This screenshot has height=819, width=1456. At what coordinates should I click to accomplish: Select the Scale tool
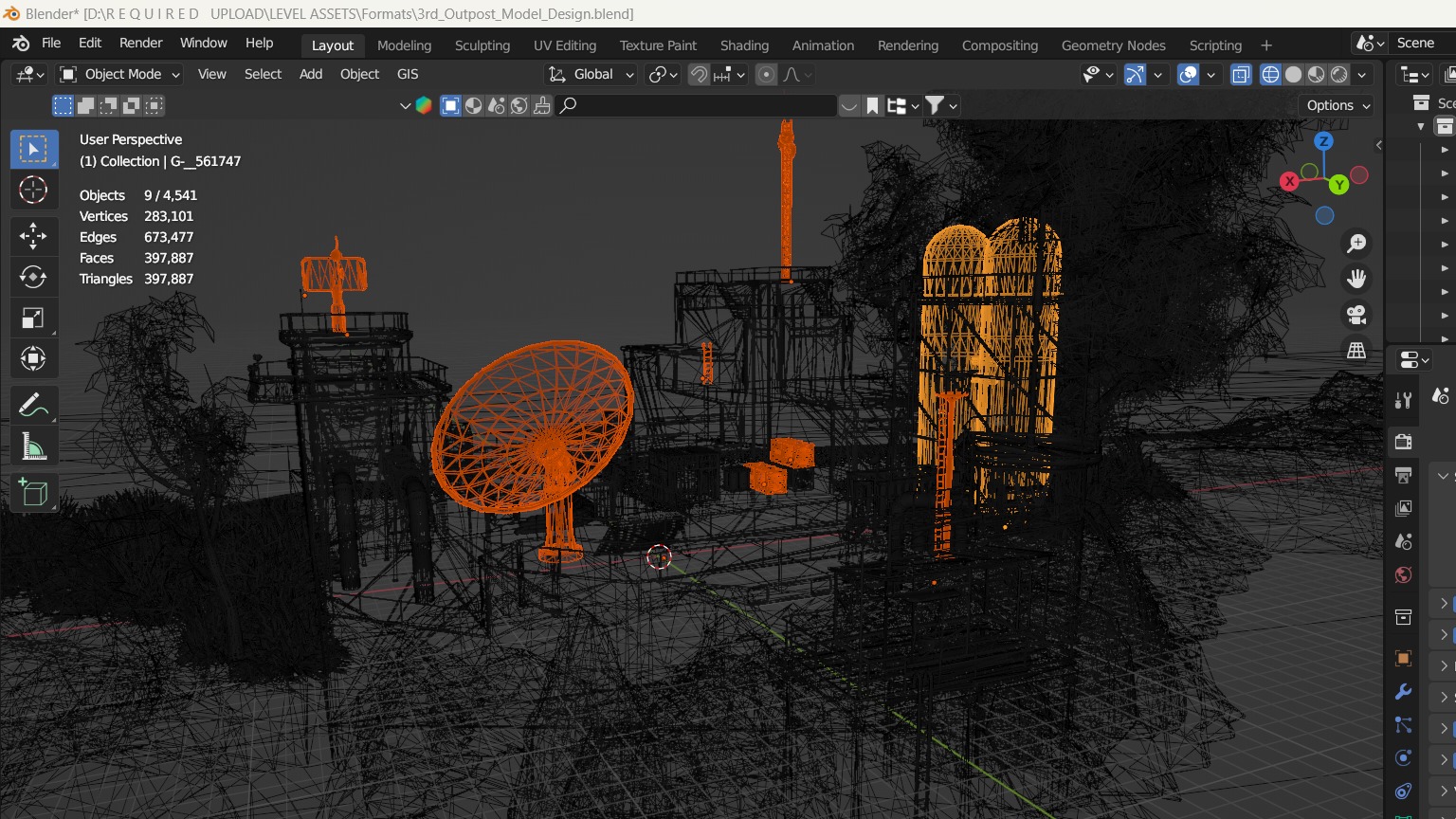click(33, 318)
